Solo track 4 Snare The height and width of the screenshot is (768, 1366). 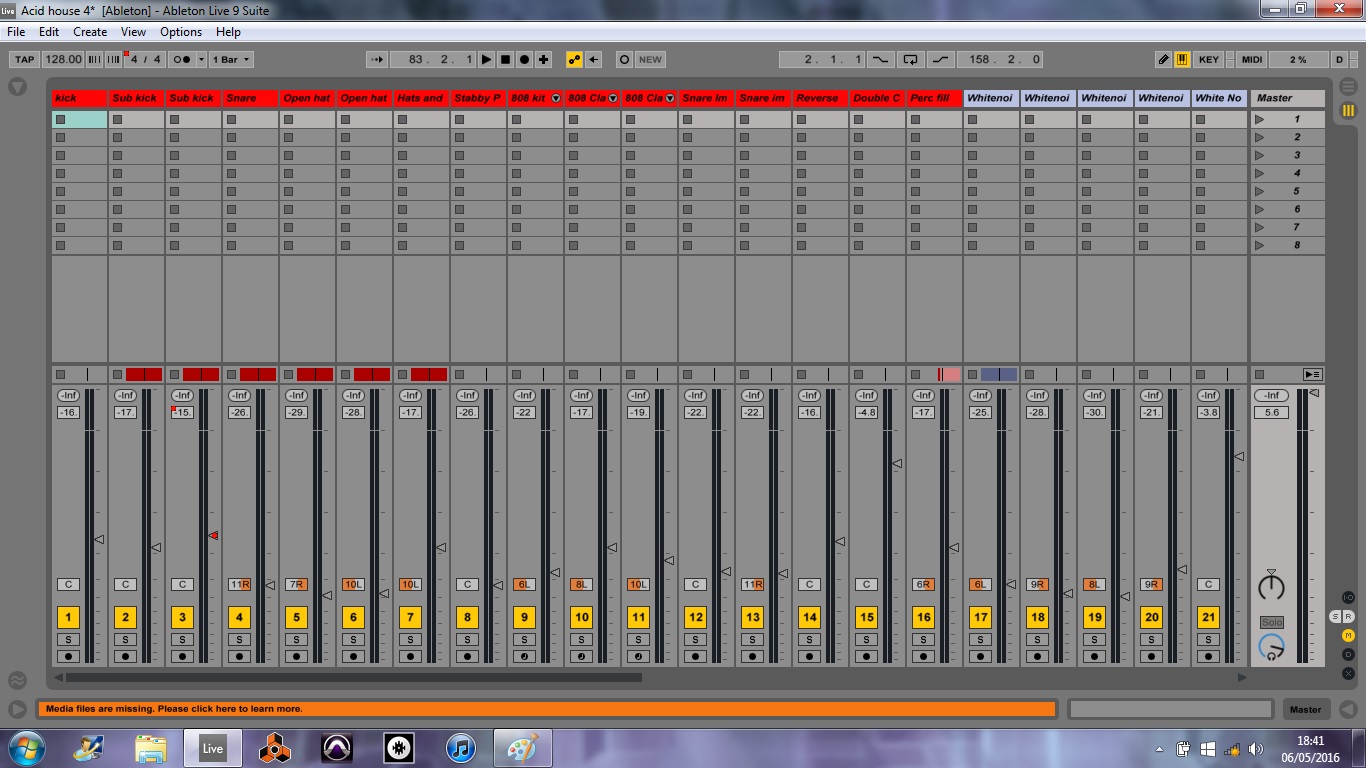(x=239, y=639)
